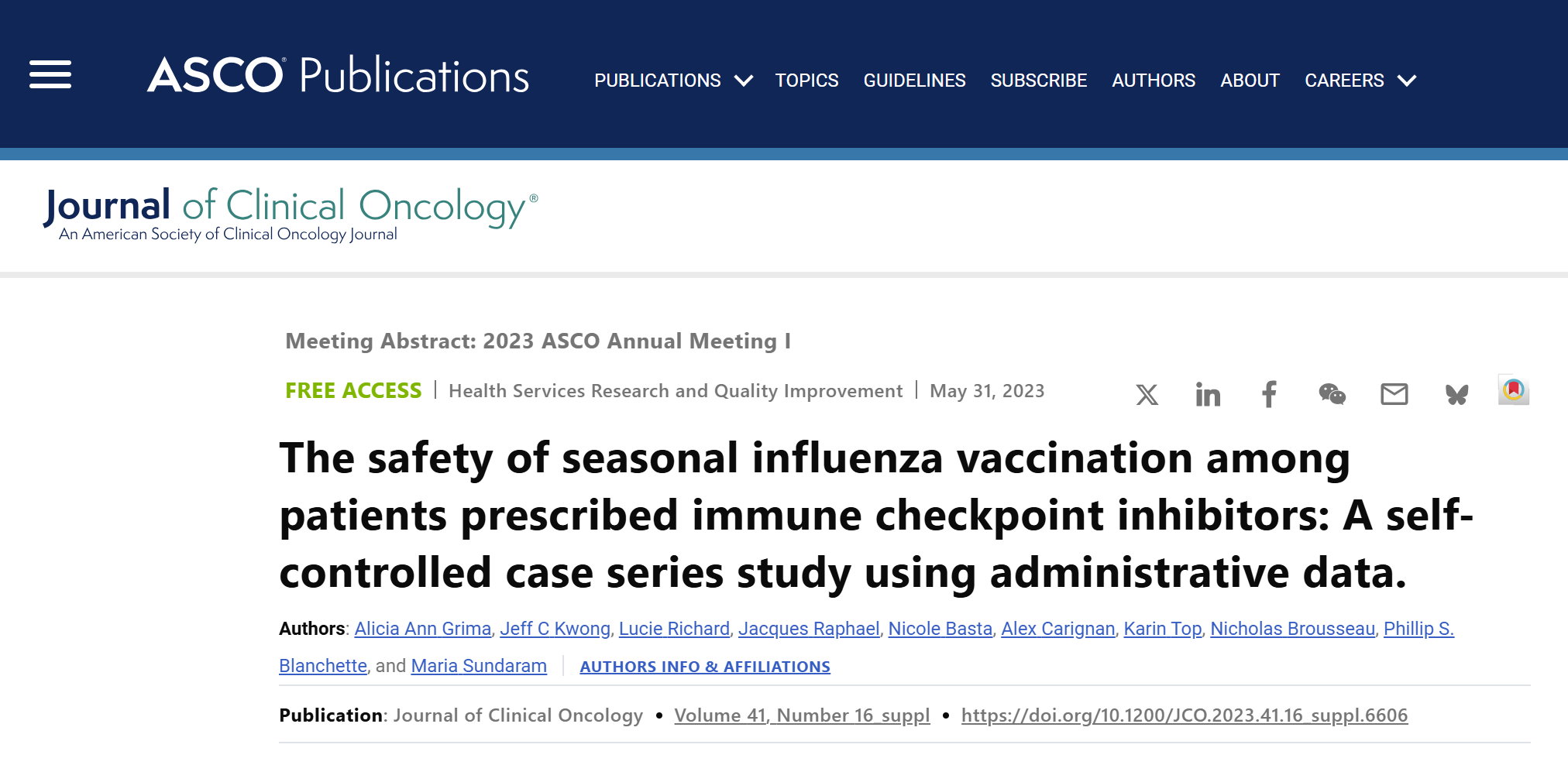This screenshot has height=765, width=1568.
Task: Share article on X (Twitter)
Action: pos(1147,395)
